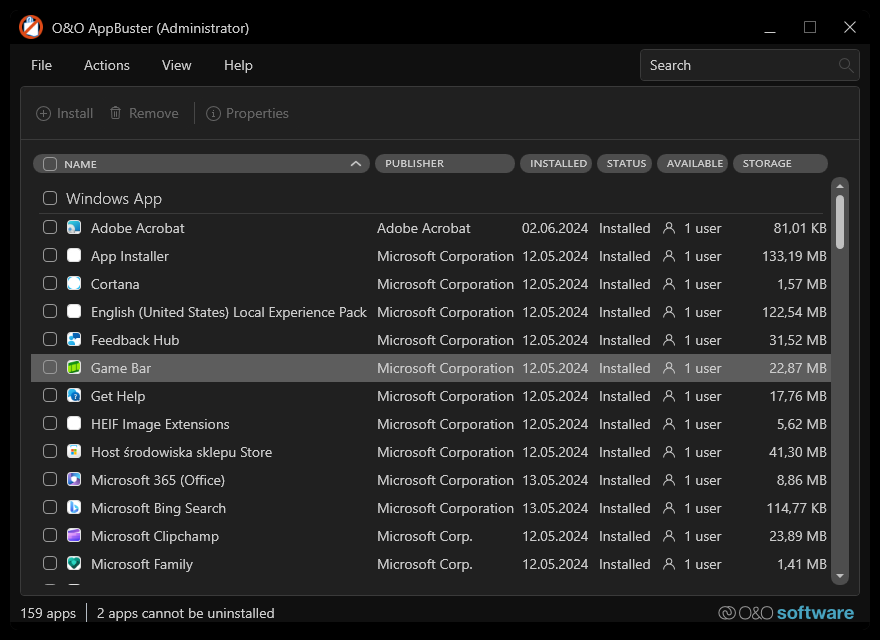Select the HEIF Image Extensions row name
The width and height of the screenshot is (880, 640).
pyautogui.click(x=160, y=424)
